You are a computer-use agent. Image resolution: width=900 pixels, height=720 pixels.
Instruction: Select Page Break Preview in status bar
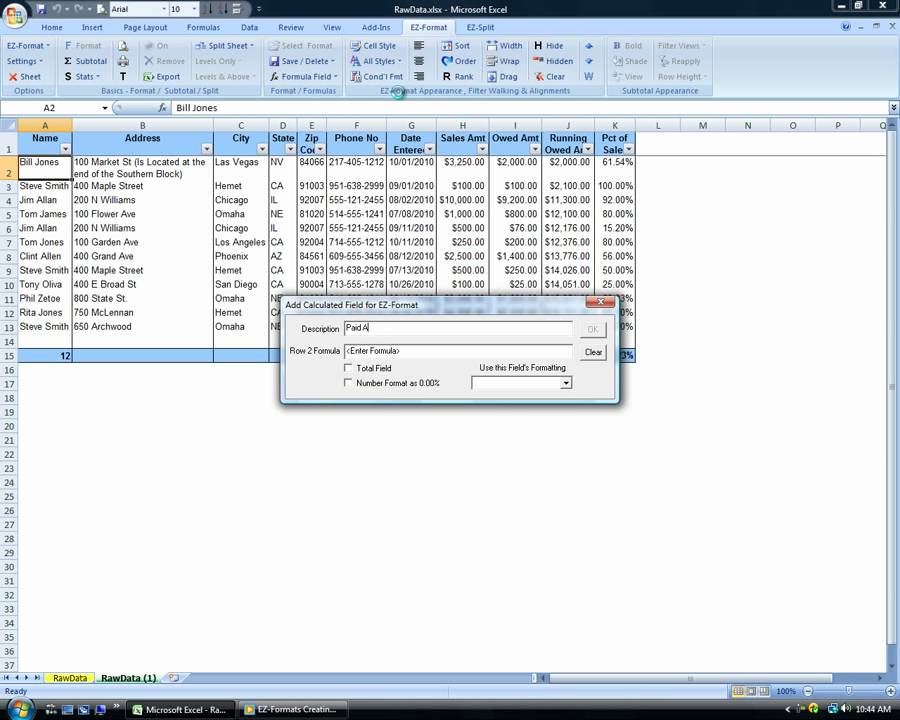tap(763, 691)
